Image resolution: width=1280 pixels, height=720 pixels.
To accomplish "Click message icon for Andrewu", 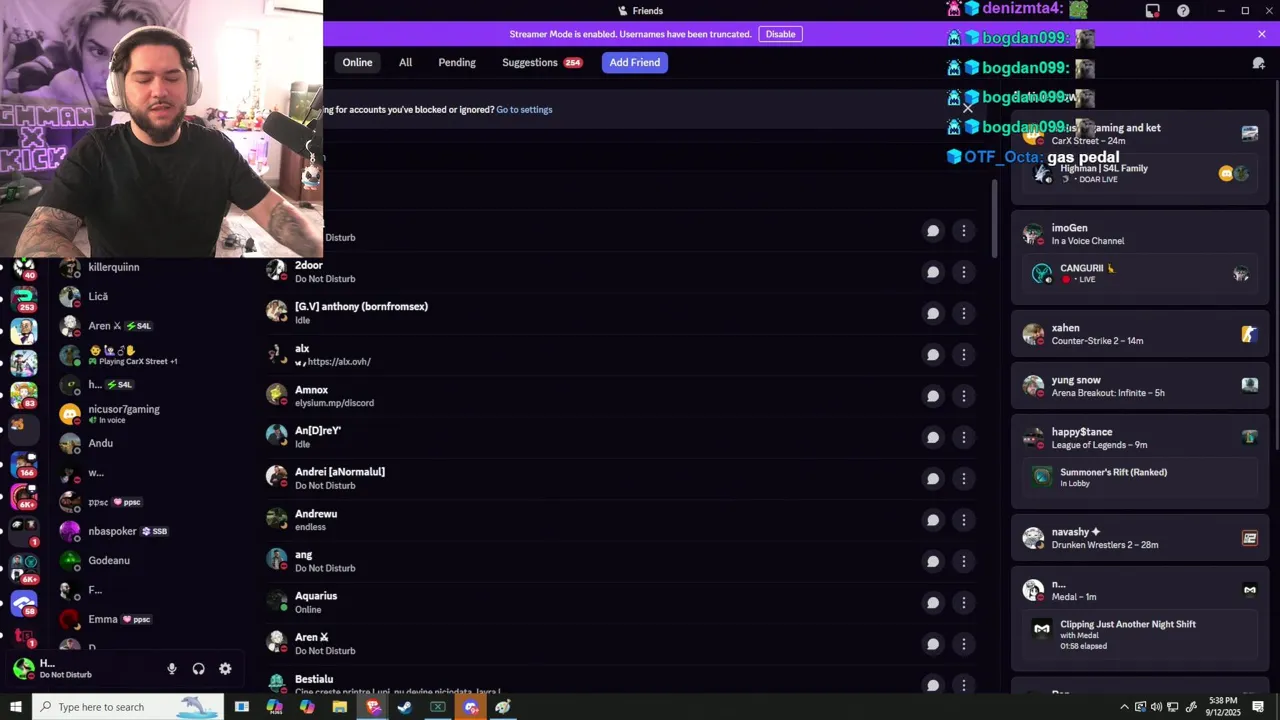I will 933,520.
